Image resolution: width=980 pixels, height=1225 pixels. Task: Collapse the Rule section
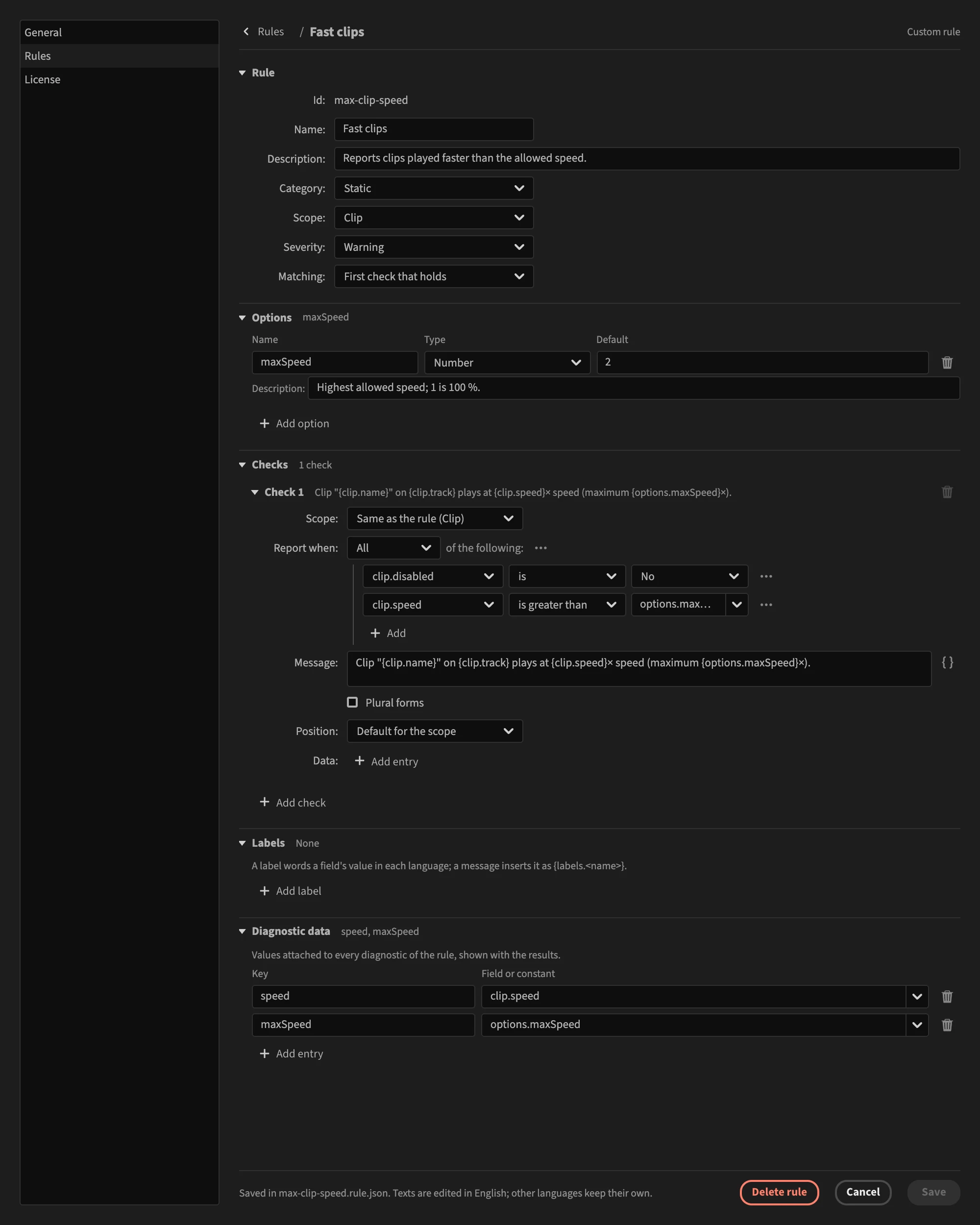coord(242,73)
